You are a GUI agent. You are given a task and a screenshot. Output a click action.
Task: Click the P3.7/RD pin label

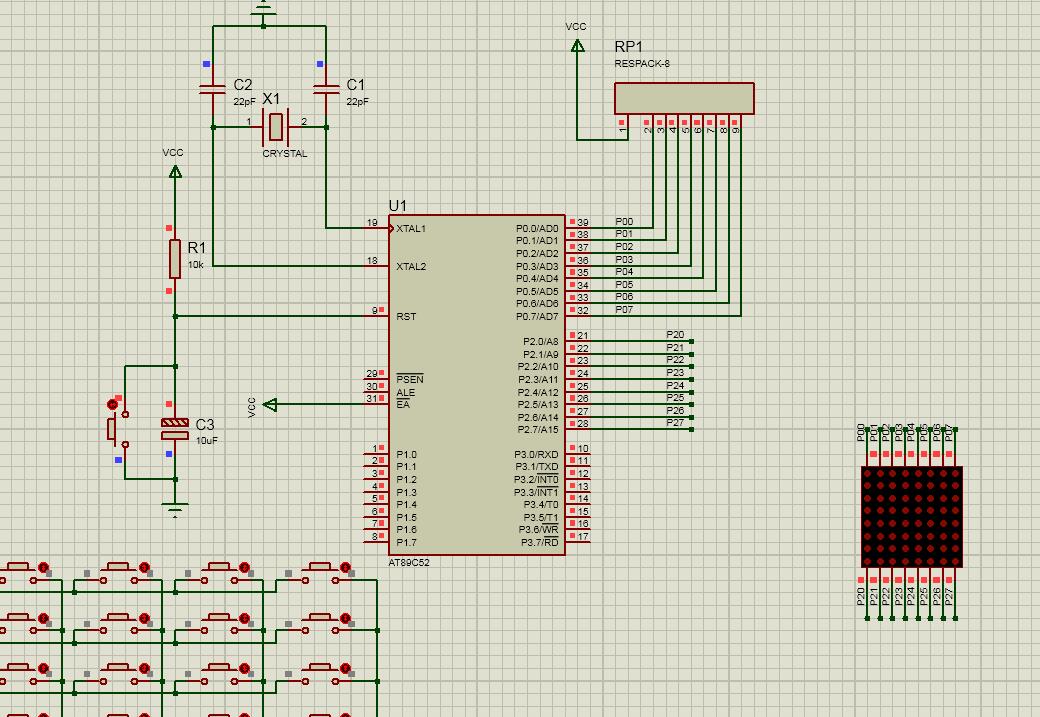coord(539,543)
